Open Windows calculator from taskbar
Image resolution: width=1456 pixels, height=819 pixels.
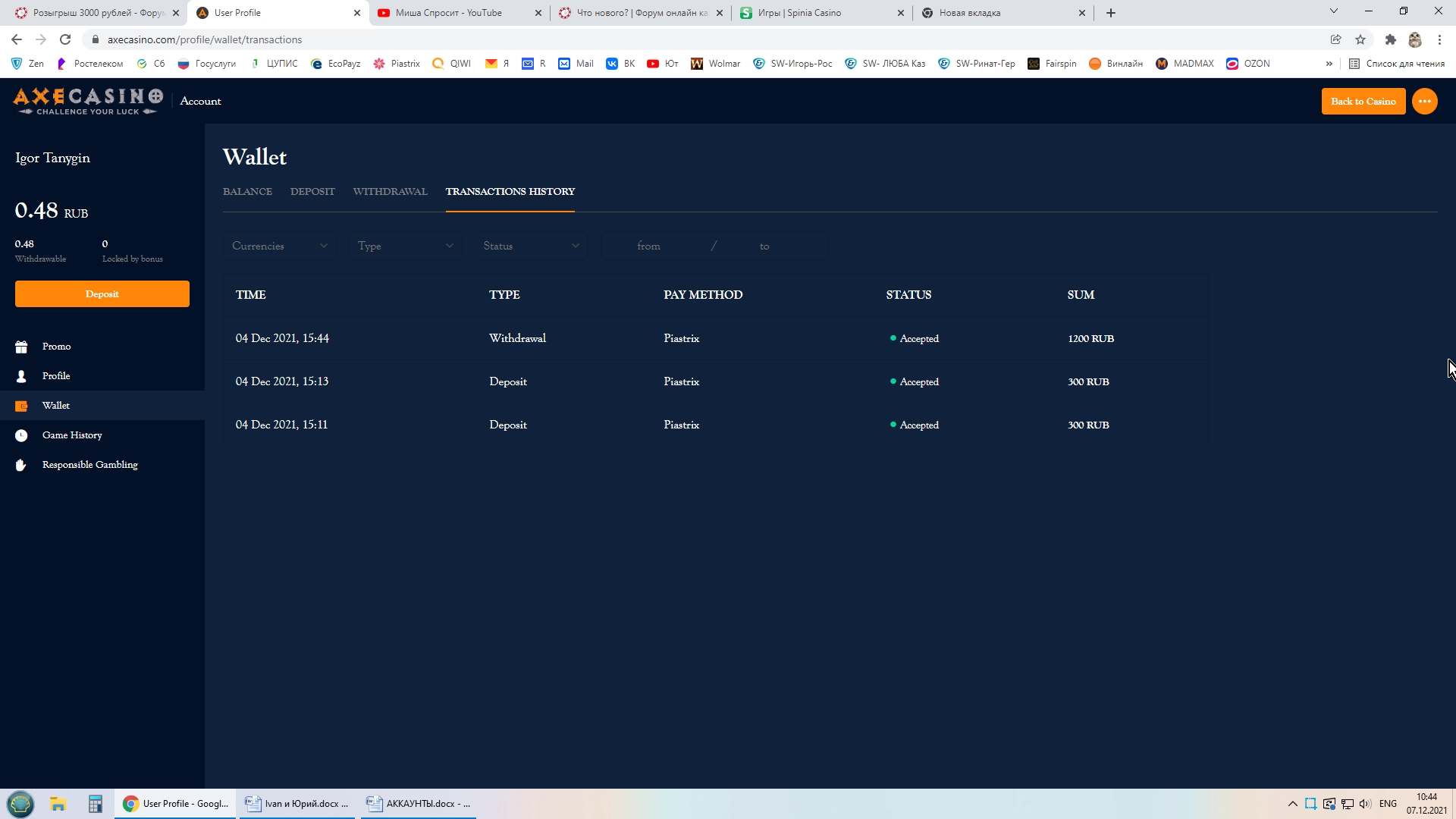[x=95, y=804]
